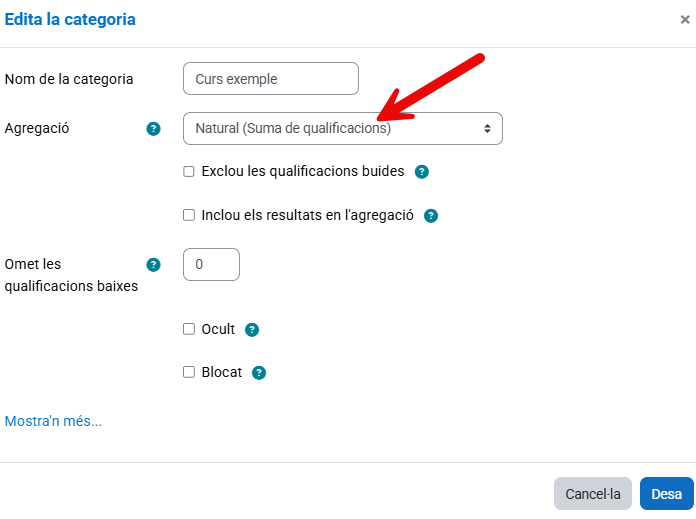Click the Nom de la categoria label
The width and height of the screenshot is (696, 519).
(69, 79)
